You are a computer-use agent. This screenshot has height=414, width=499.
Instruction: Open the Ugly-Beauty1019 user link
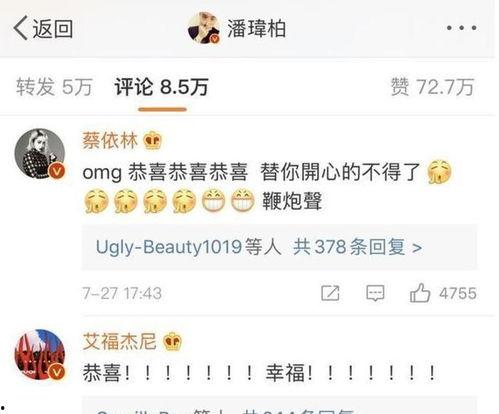click(169, 247)
